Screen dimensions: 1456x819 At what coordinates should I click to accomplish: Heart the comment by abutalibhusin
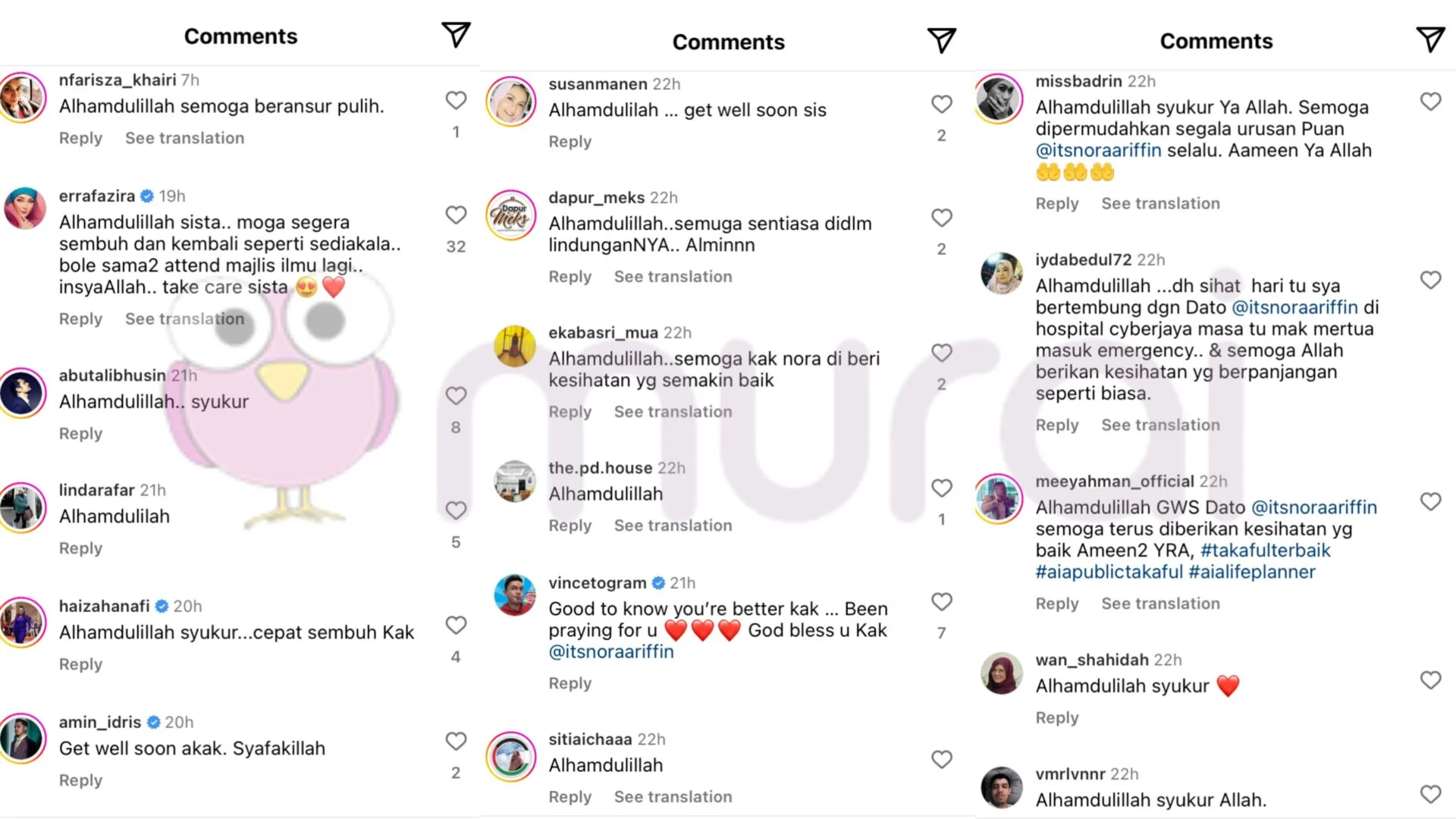coord(456,396)
